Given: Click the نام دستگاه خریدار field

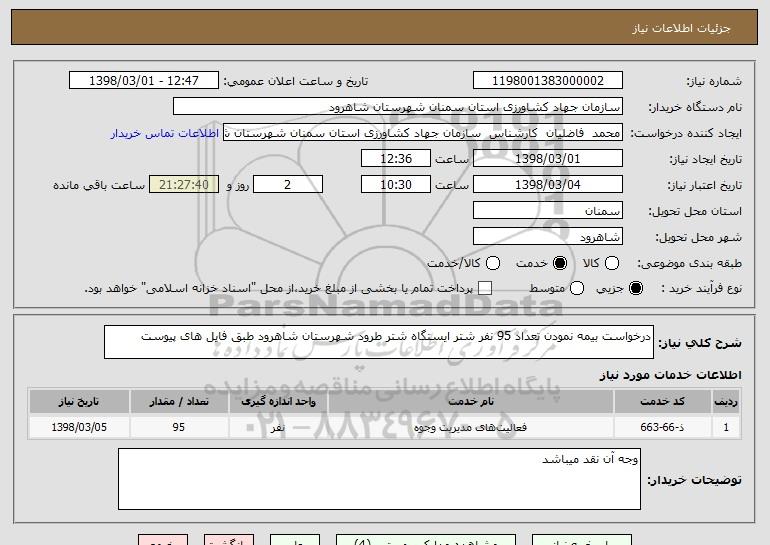Looking at the screenshot, I should click(x=398, y=107).
